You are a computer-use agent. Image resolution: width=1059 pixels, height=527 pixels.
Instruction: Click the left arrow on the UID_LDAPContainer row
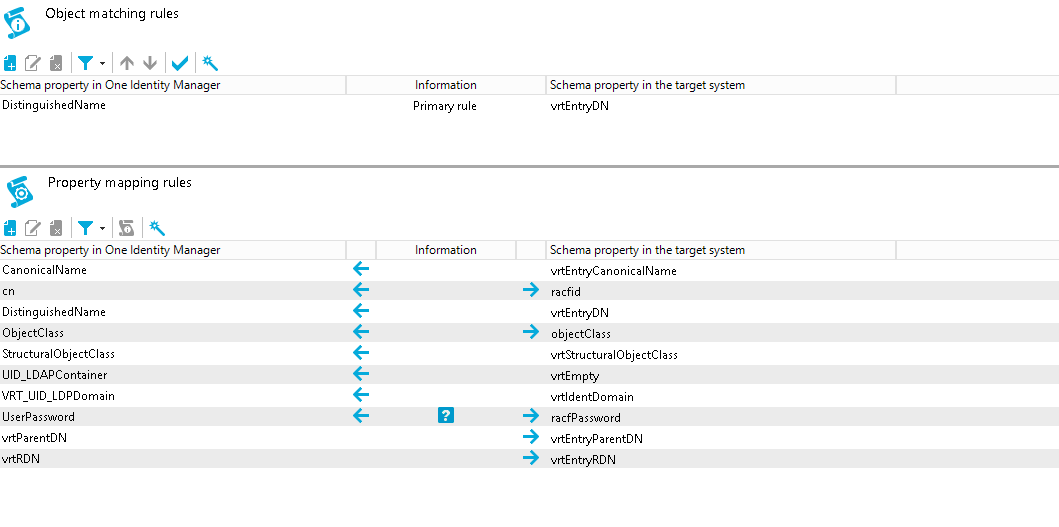pos(361,374)
